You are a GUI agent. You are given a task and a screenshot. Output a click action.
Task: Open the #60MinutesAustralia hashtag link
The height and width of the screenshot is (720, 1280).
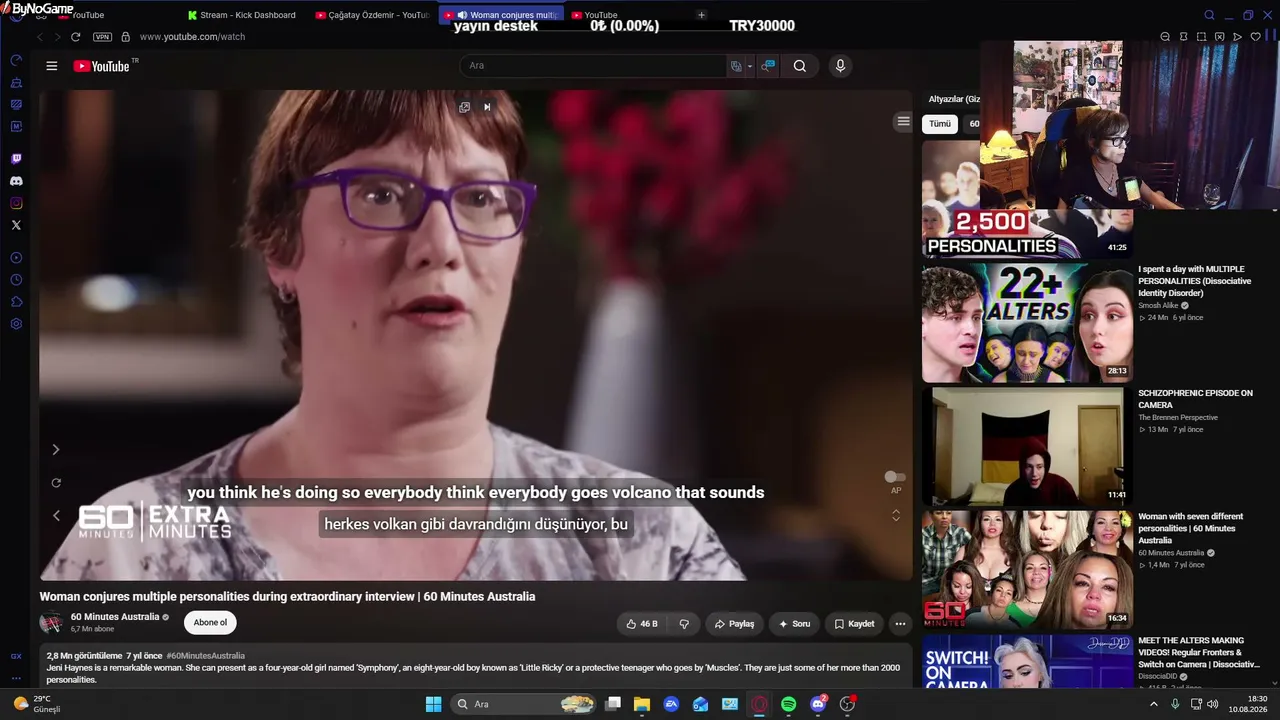coord(206,656)
